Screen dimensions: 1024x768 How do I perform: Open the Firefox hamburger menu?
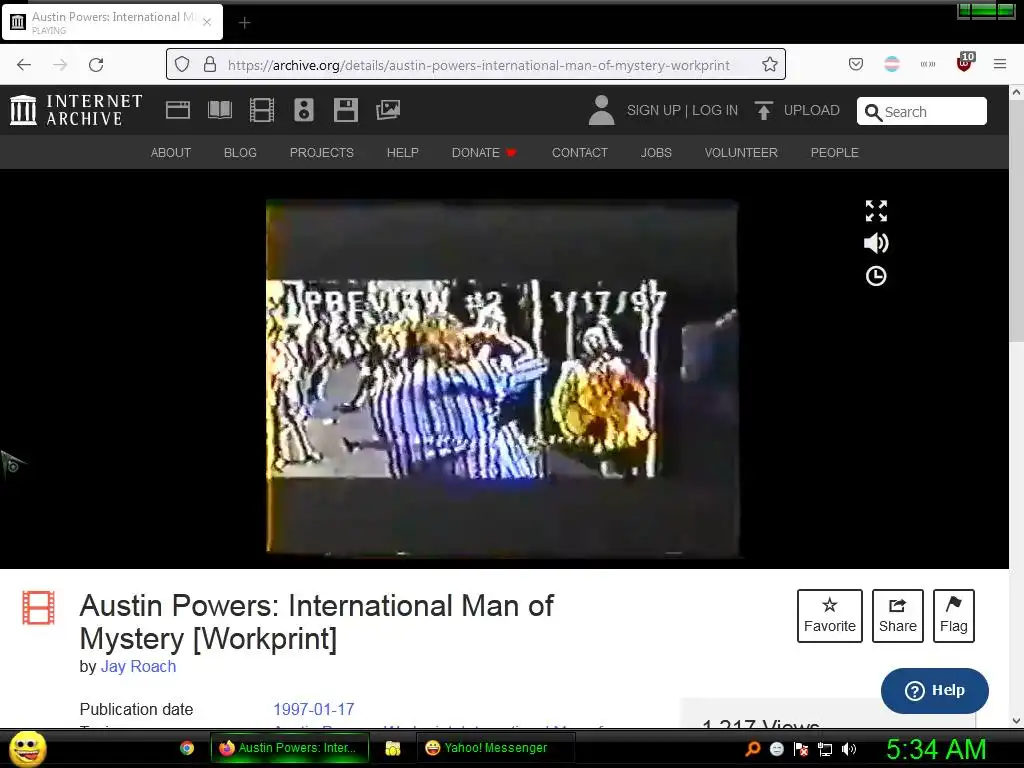[x=1000, y=64]
